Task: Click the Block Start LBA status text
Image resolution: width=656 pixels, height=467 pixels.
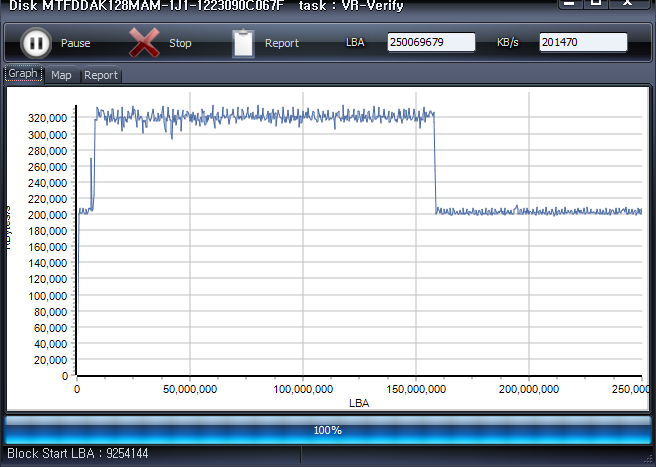Action: click(78, 454)
